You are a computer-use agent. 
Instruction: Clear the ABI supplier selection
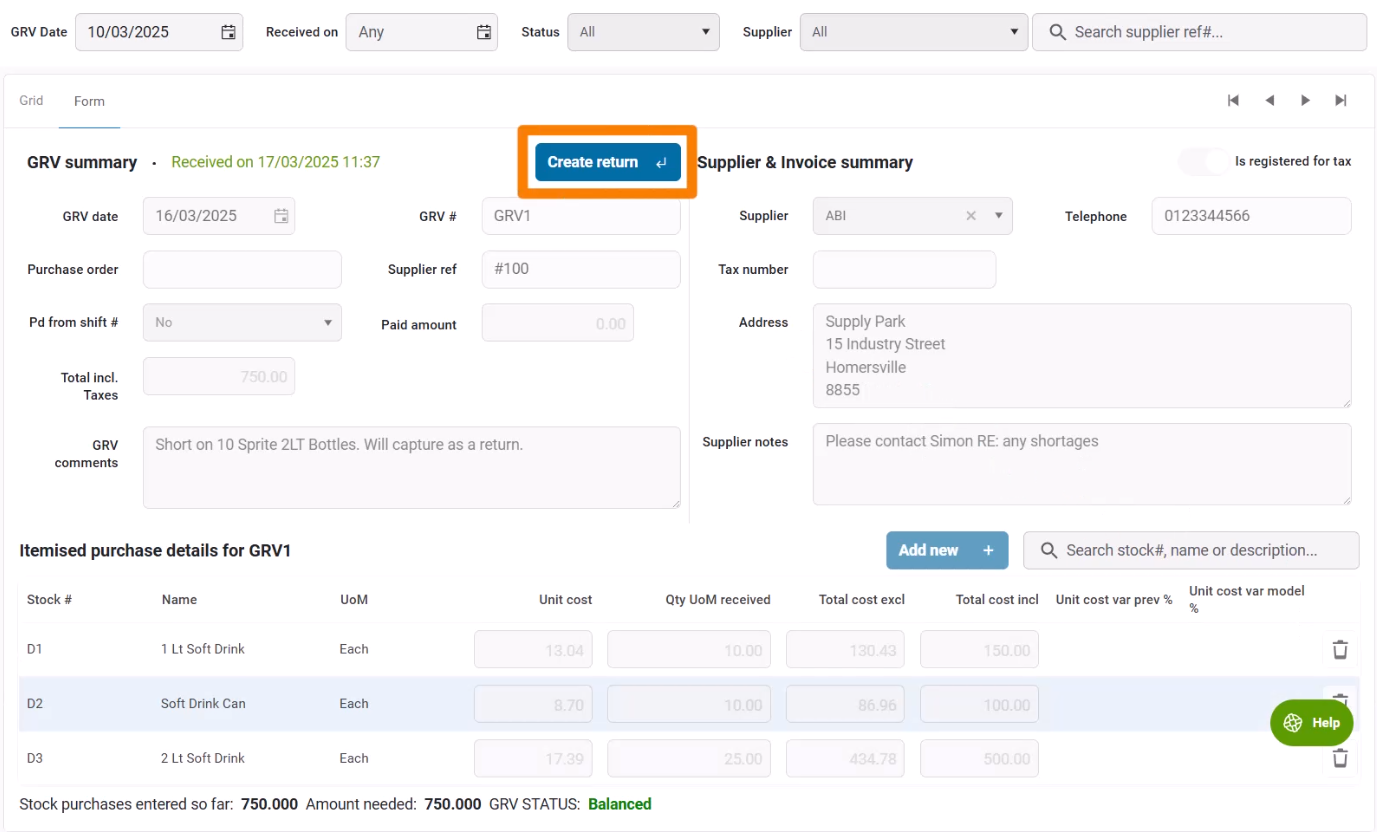point(970,216)
